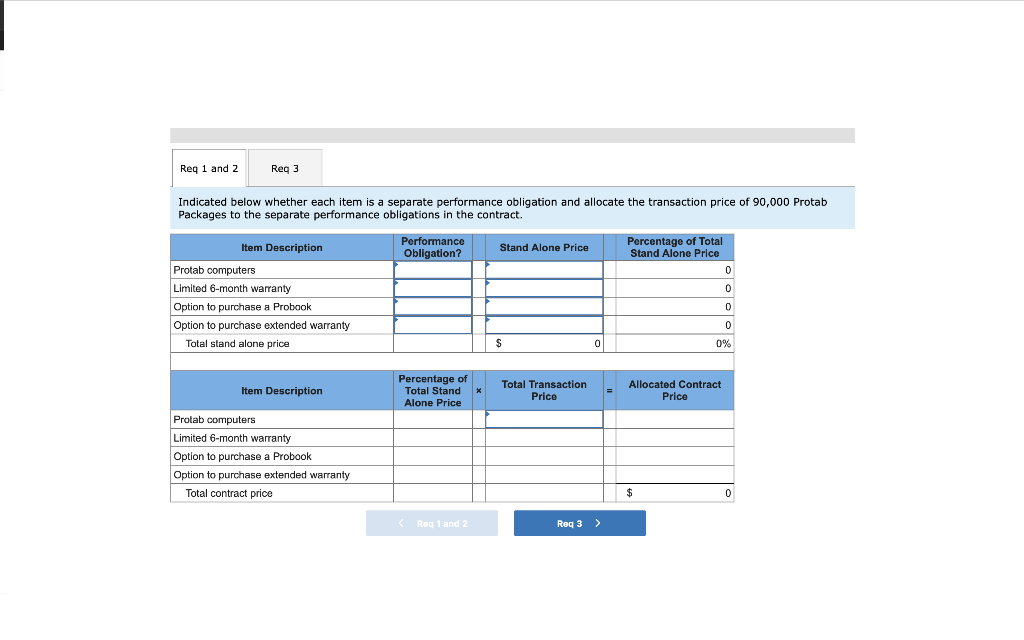Click Stand Alone Price input for Protab computers
1024x640 pixels.
pos(543,269)
